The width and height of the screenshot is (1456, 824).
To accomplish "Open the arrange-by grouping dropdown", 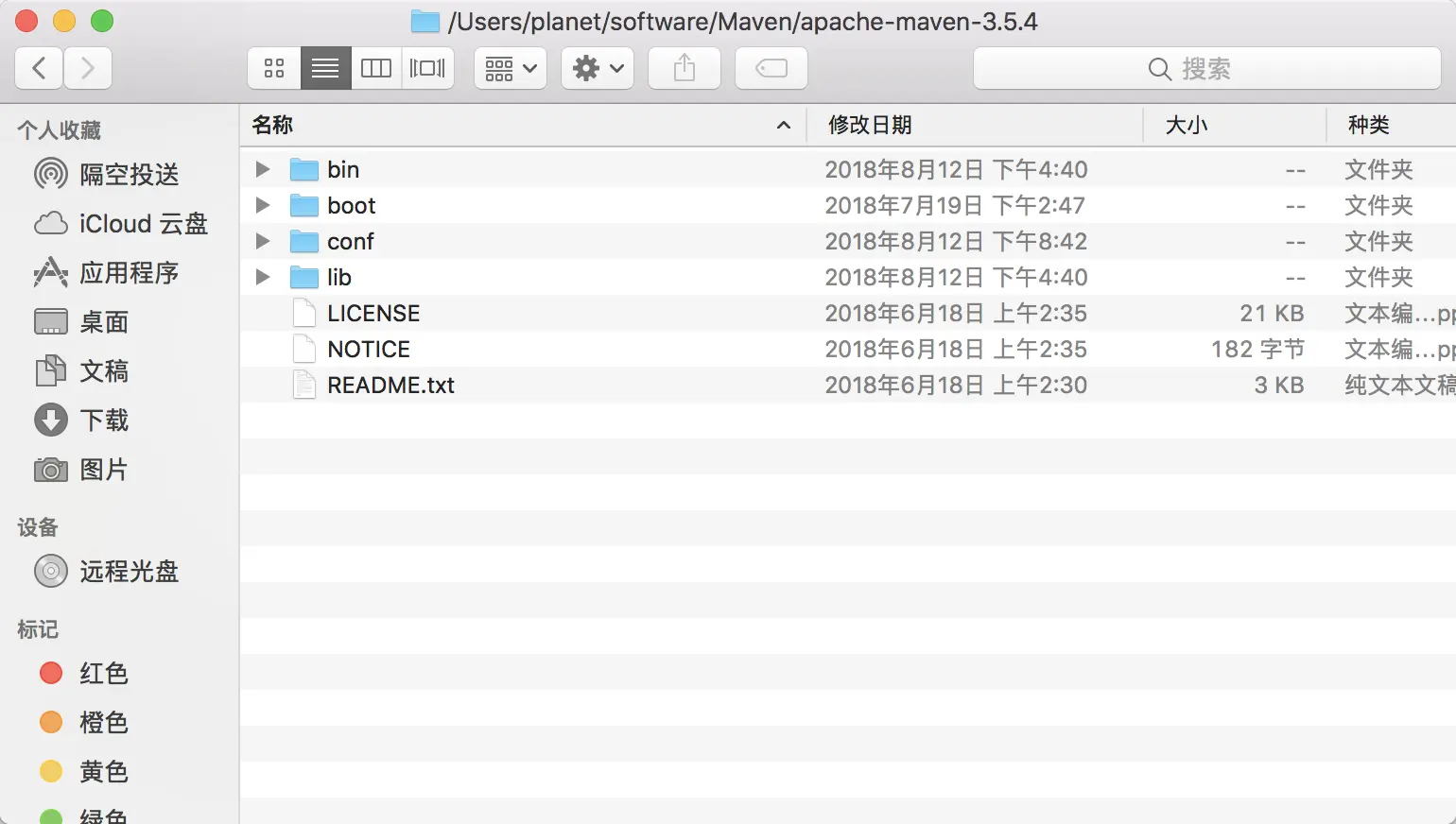I will coord(511,68).
